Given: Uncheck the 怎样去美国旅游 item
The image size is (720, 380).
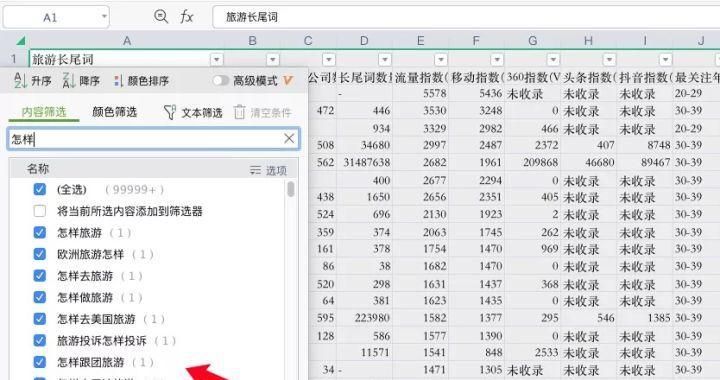Looking at the screenshot, I should (40, 319).
